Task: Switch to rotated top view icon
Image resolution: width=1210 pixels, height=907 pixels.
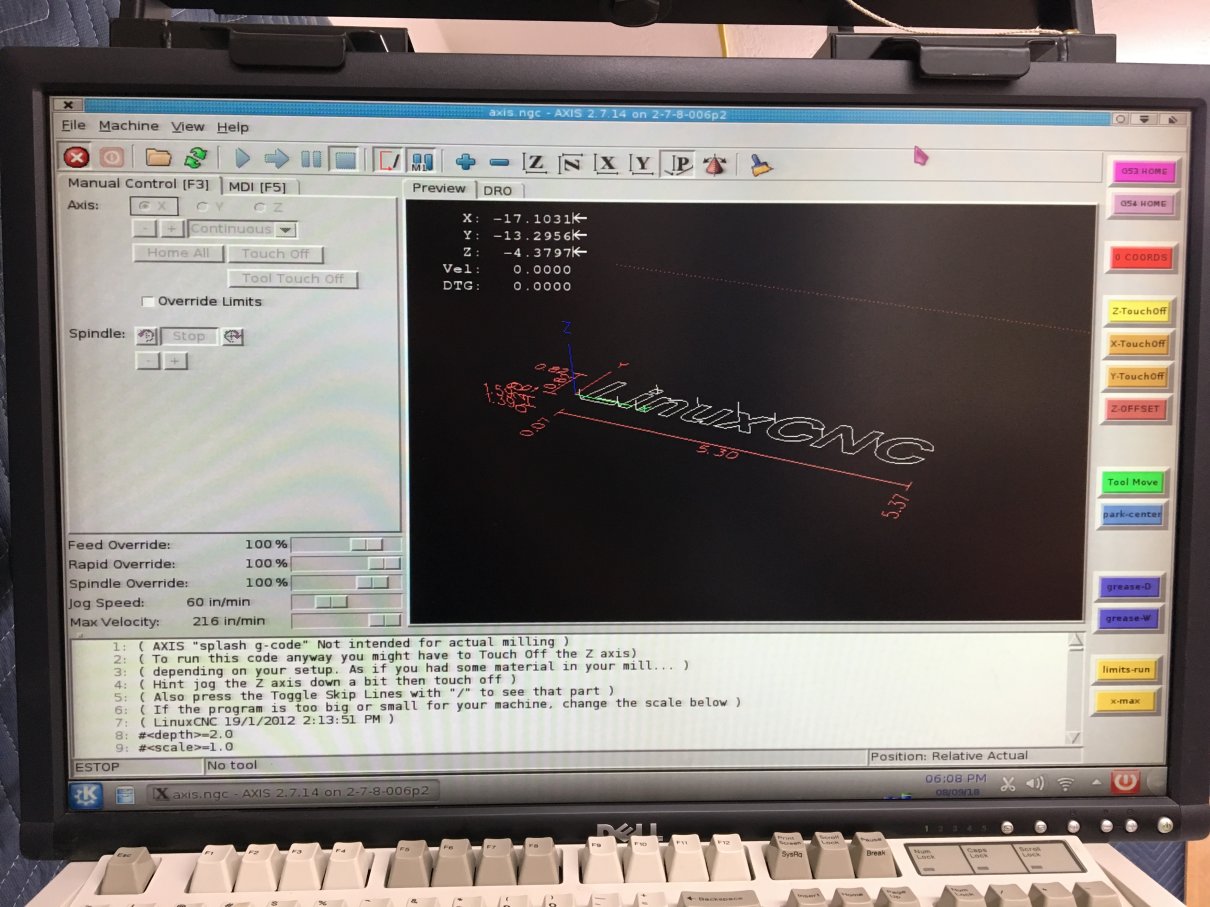Action: click(x=571, y=163)
